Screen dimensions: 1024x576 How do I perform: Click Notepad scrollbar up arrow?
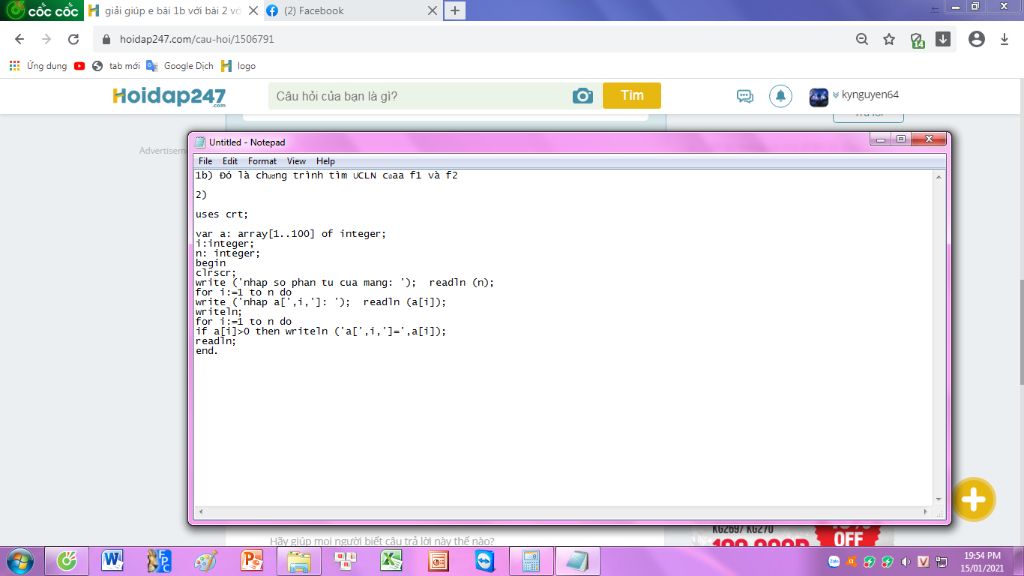click(x=938, y=177)
